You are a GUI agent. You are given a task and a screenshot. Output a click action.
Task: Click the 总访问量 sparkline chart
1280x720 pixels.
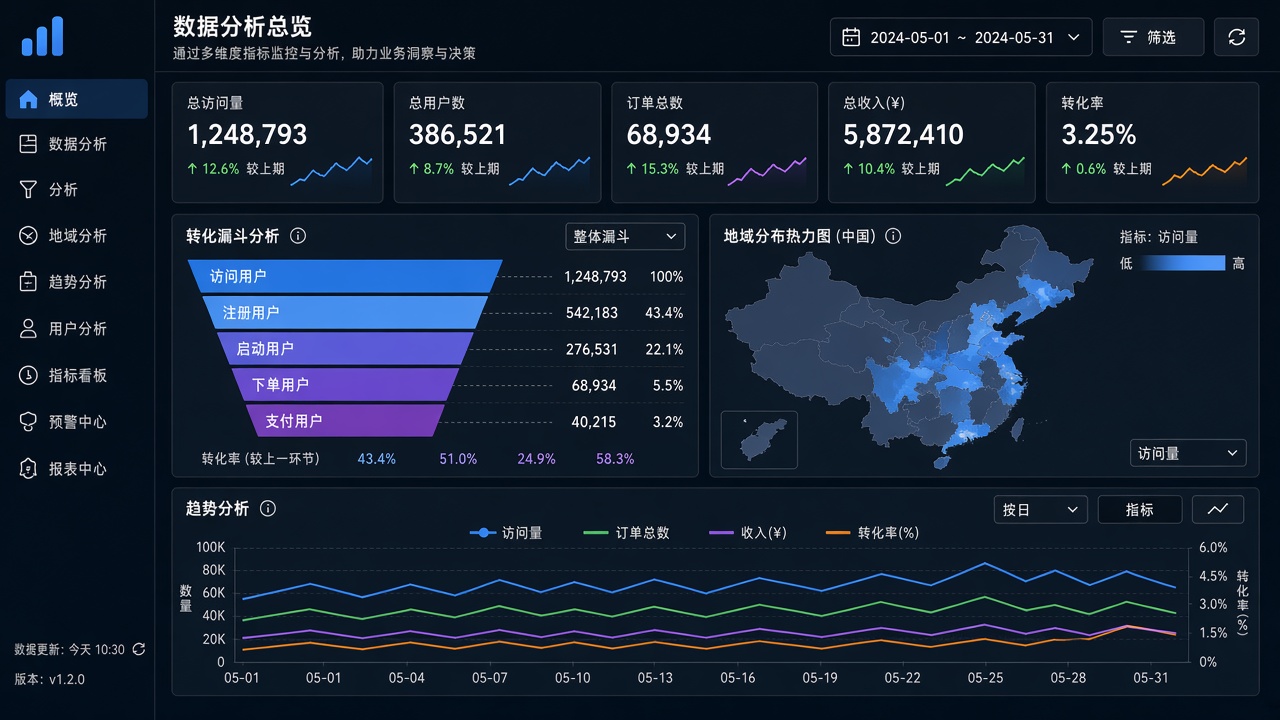[331, 171]
